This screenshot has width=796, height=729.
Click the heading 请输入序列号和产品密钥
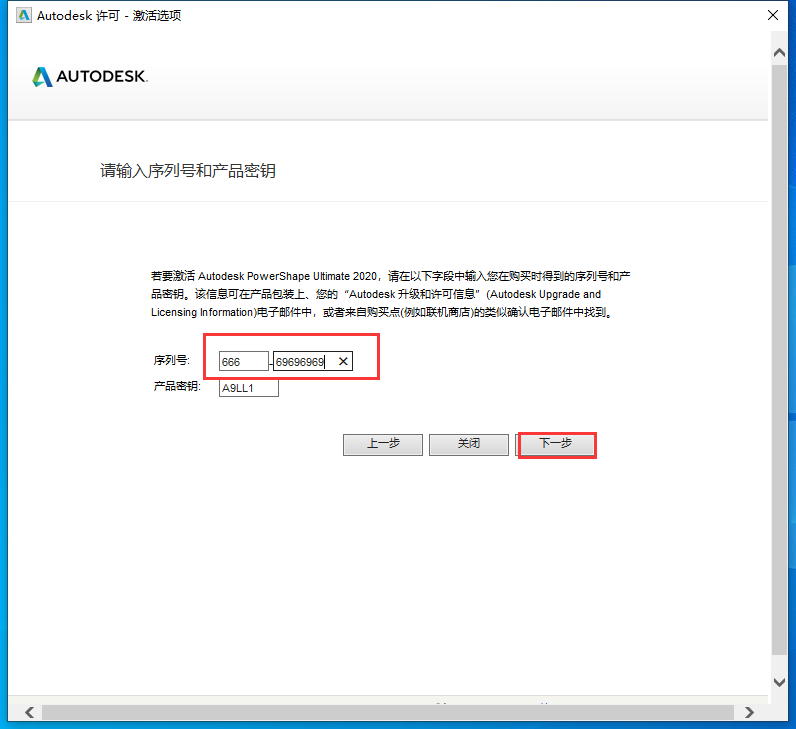(187, 171)
